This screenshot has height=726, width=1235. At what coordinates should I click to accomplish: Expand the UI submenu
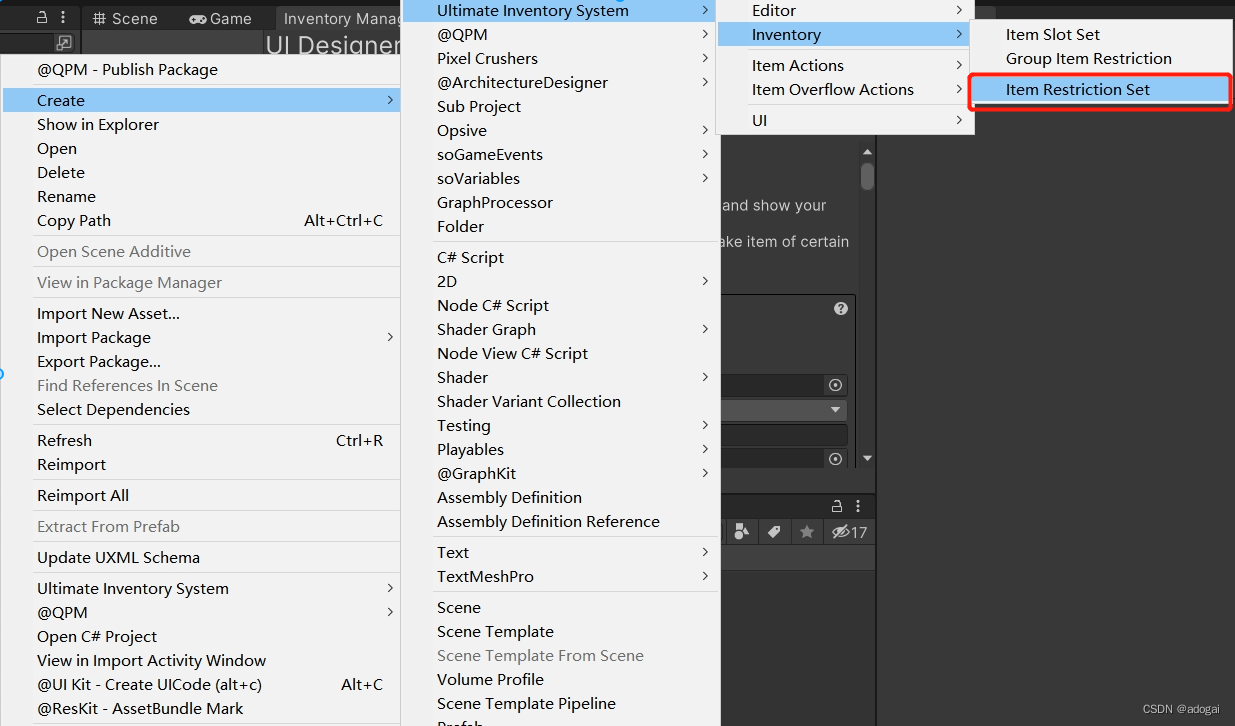click(844, 120)
